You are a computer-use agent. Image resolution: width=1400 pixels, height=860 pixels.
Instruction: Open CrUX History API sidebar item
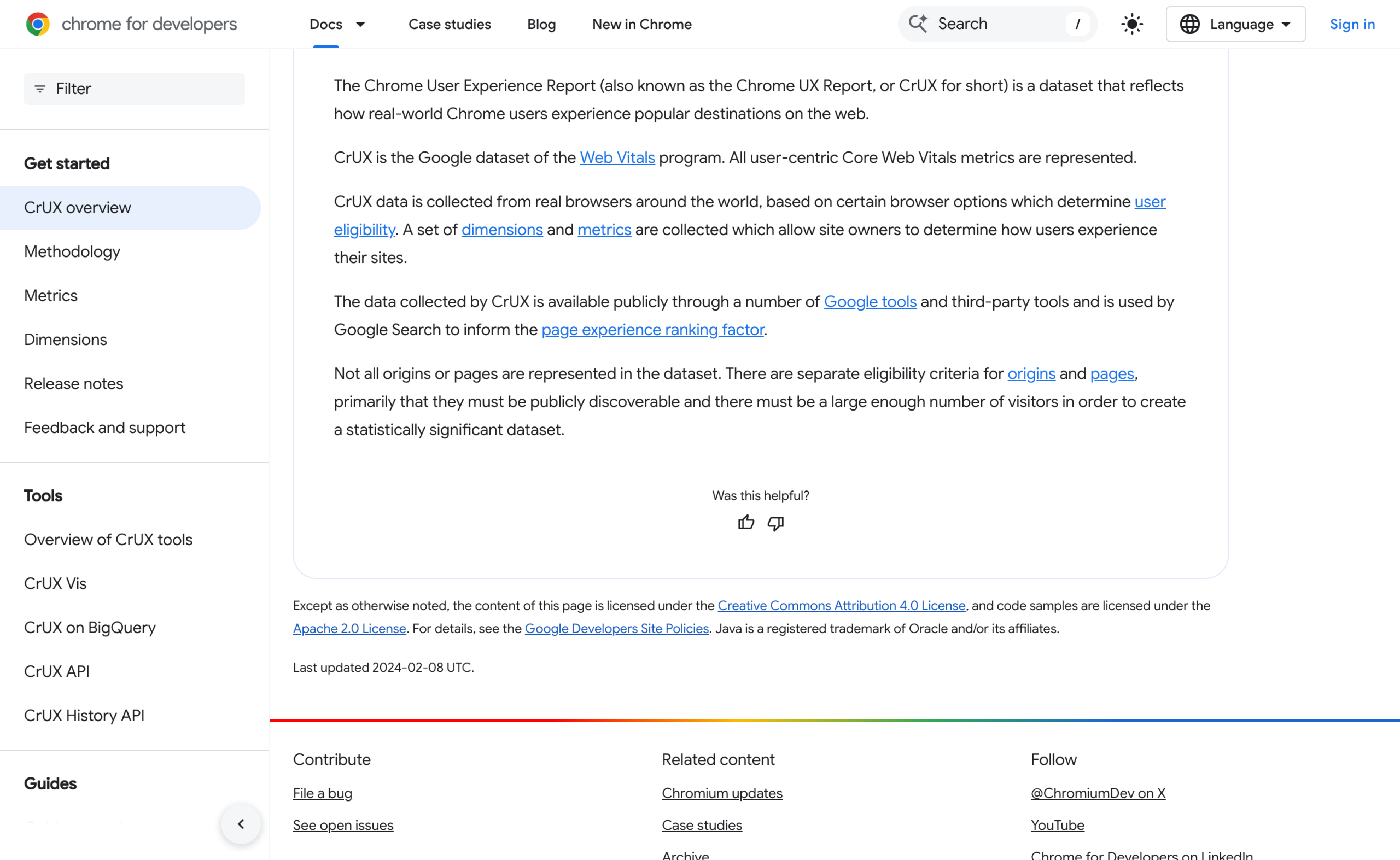tap(84, 715)
